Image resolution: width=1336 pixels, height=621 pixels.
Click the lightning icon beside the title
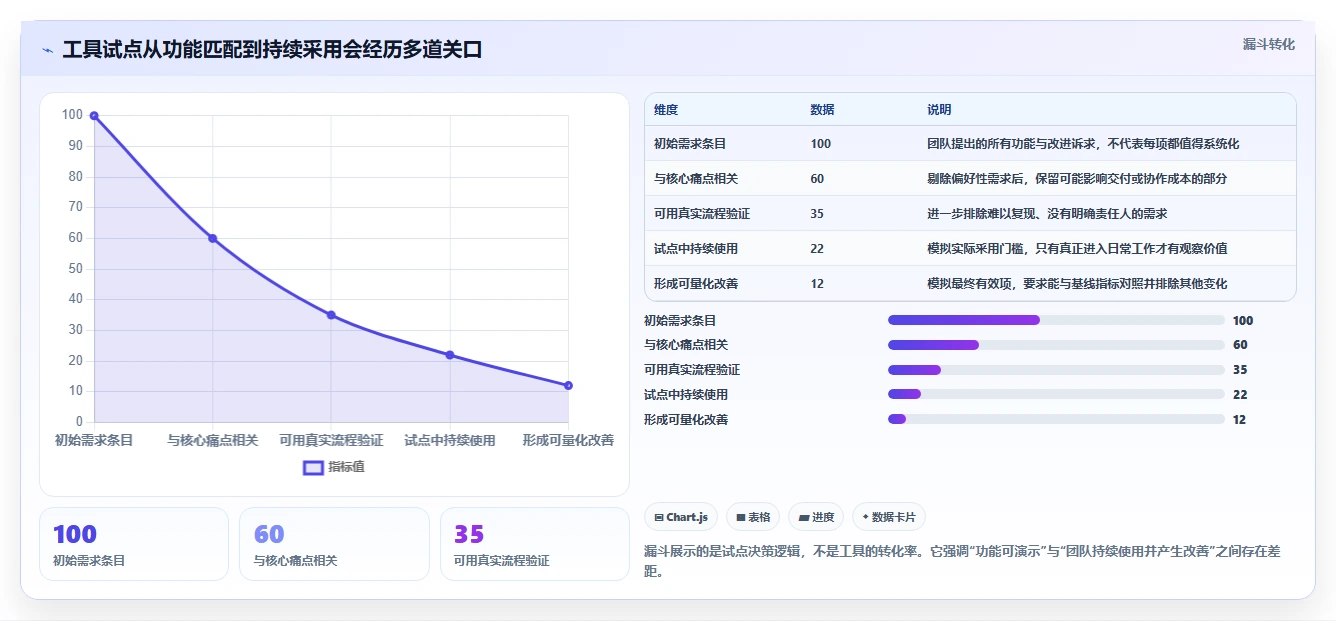point(47,50)
